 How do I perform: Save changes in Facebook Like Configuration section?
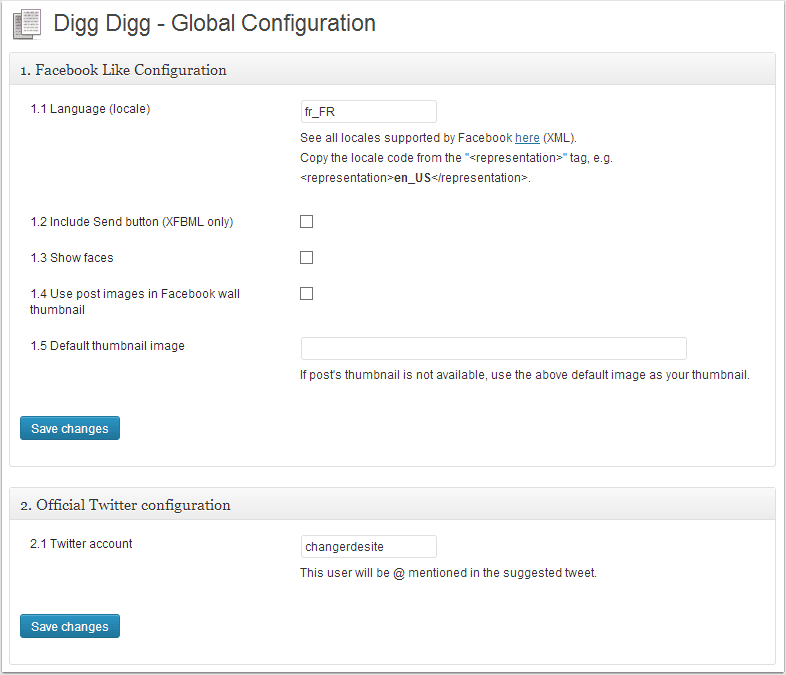70,428
